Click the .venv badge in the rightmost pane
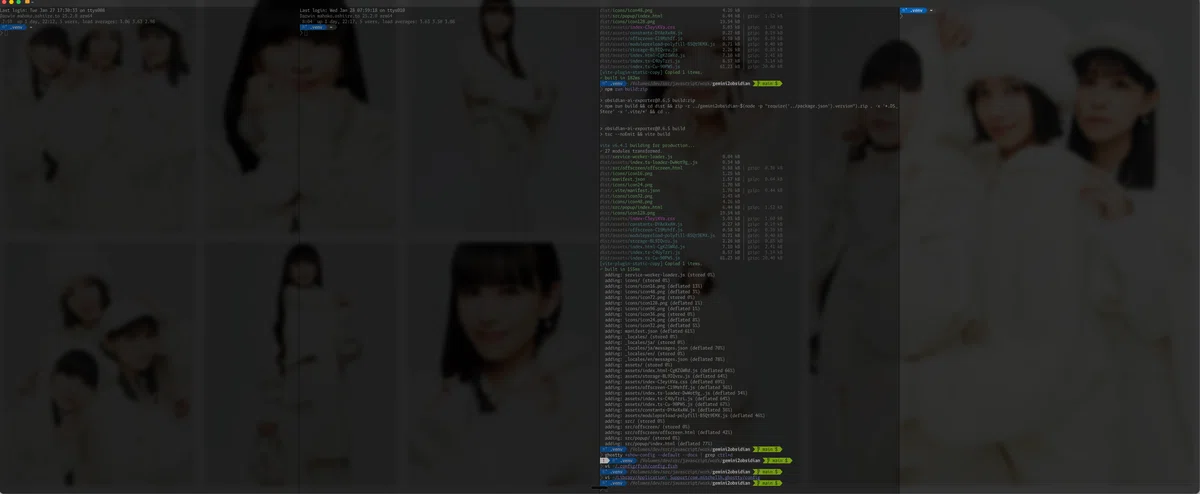Image resolution: width=1200 pixels, height=494 pixels. click(915, 11)
